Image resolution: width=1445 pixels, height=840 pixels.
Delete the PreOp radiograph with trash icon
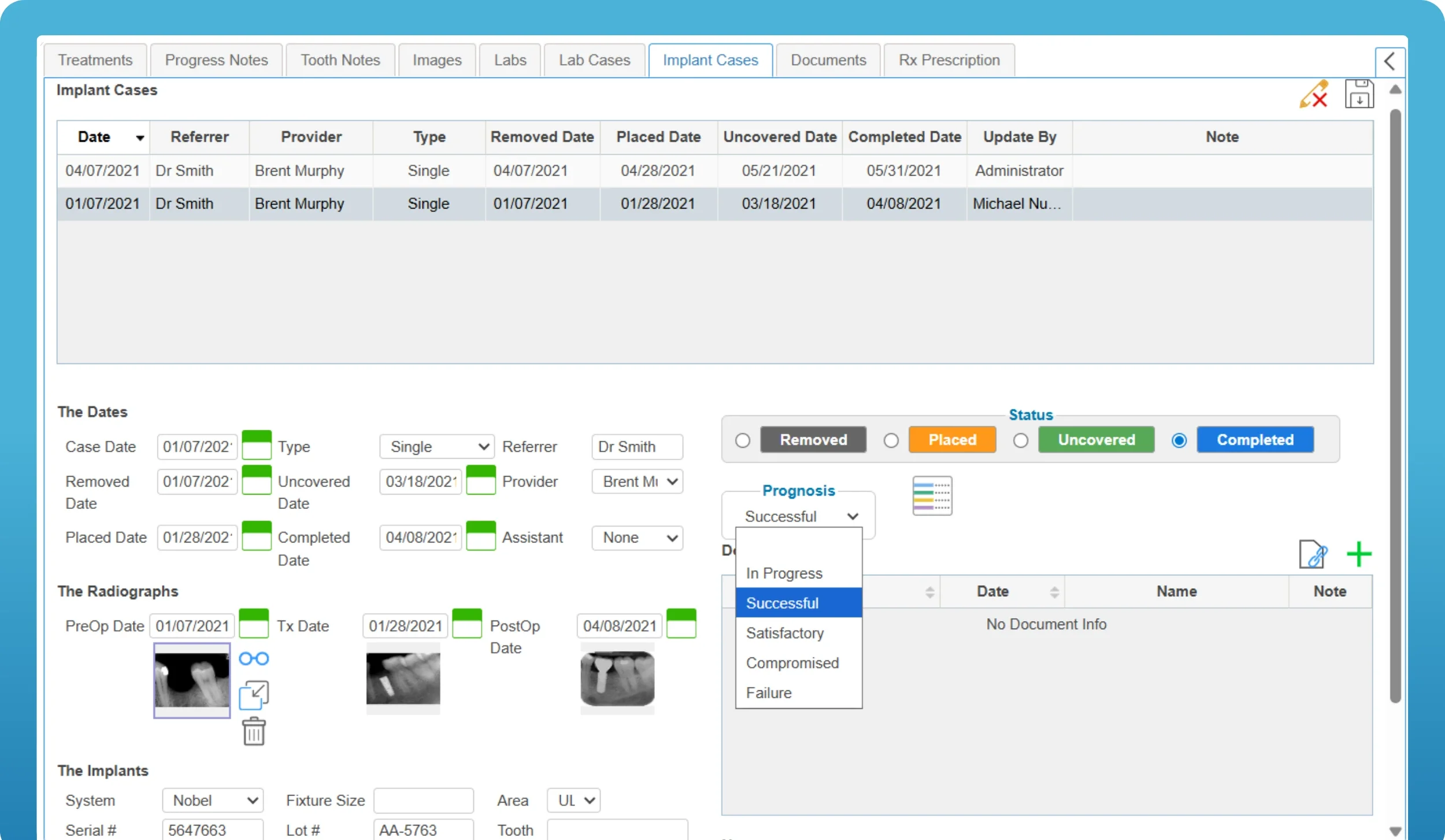[254, 732]
